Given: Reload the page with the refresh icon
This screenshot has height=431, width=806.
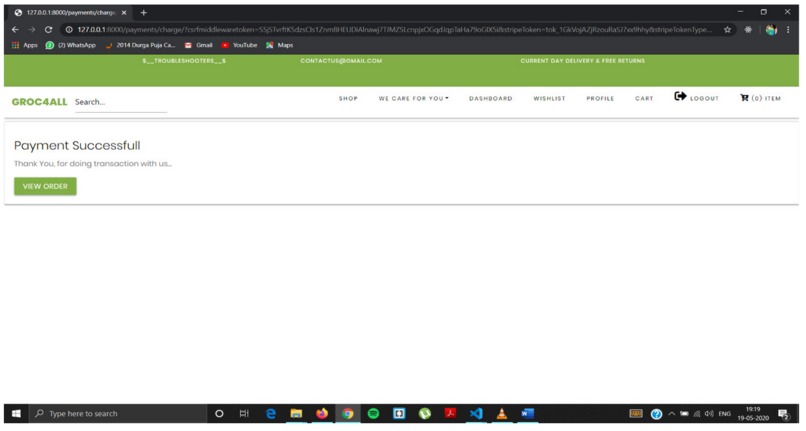Looking at the screenshot, I should (48, 30).
